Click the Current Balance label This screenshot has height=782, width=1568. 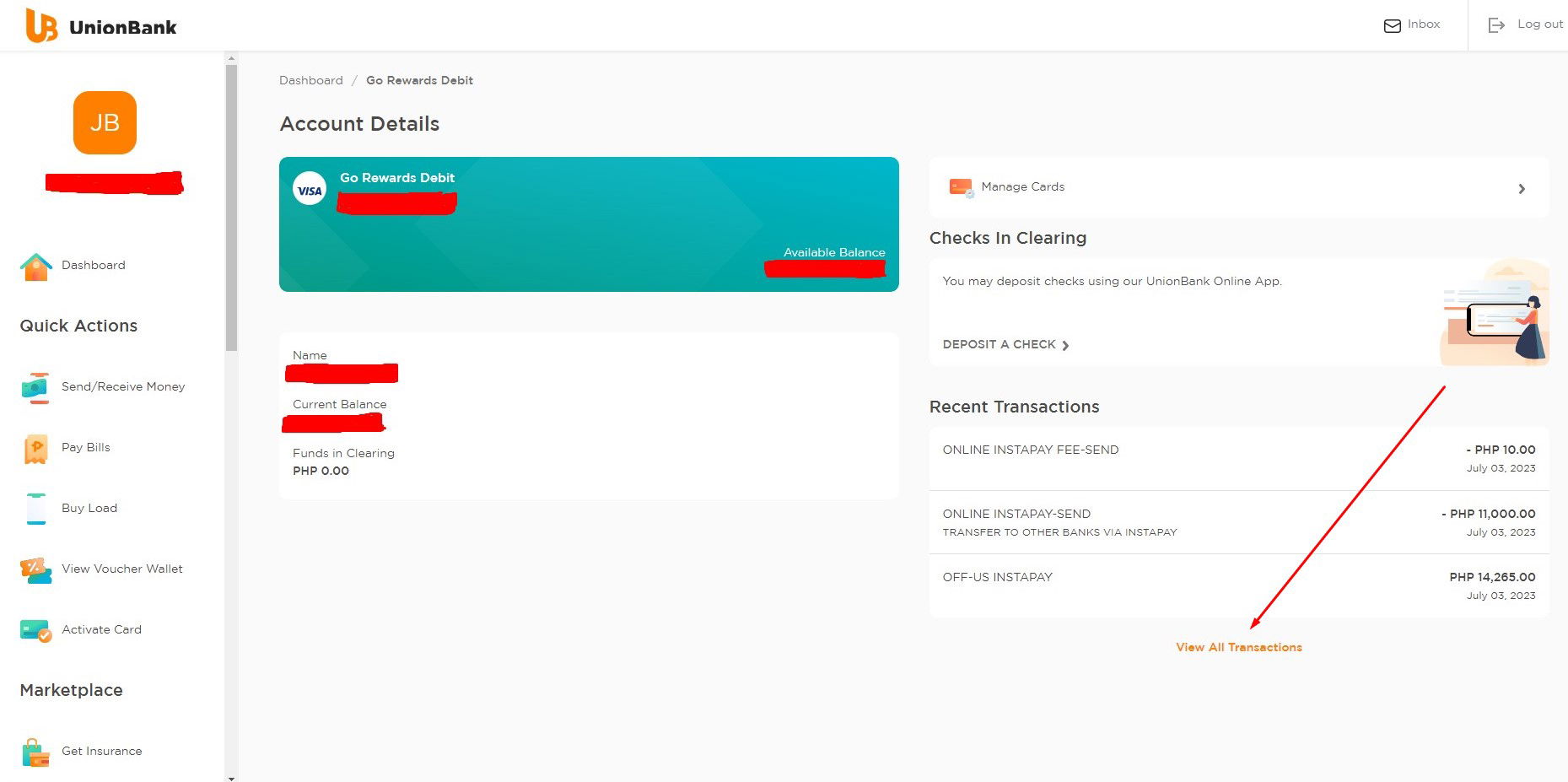[339, 404]
